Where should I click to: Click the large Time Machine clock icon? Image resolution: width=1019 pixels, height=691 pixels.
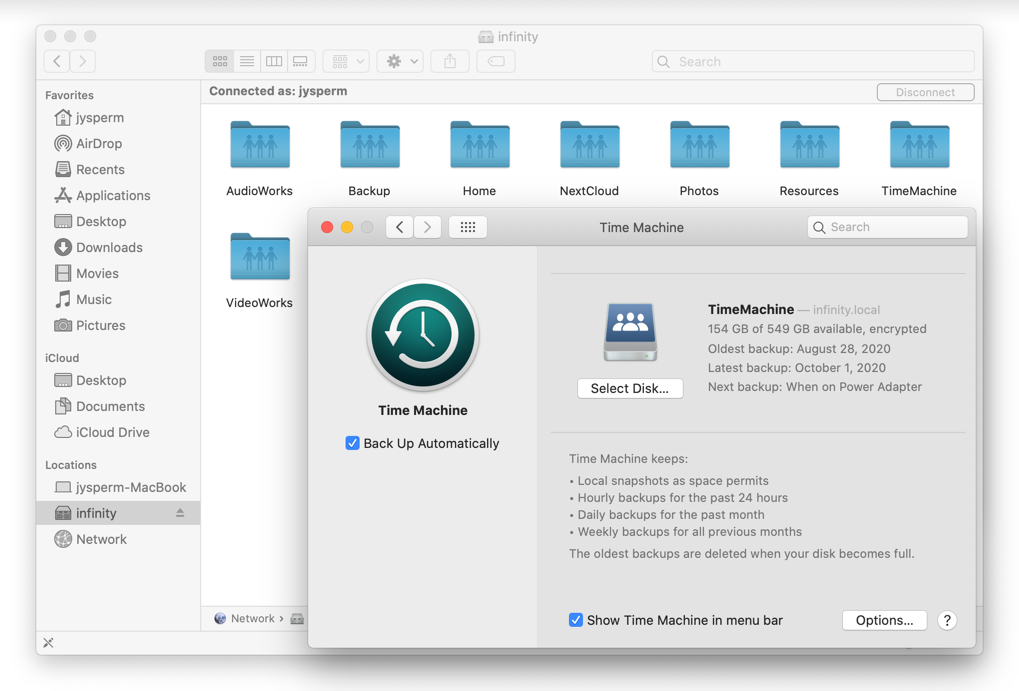tap(423, 335)
